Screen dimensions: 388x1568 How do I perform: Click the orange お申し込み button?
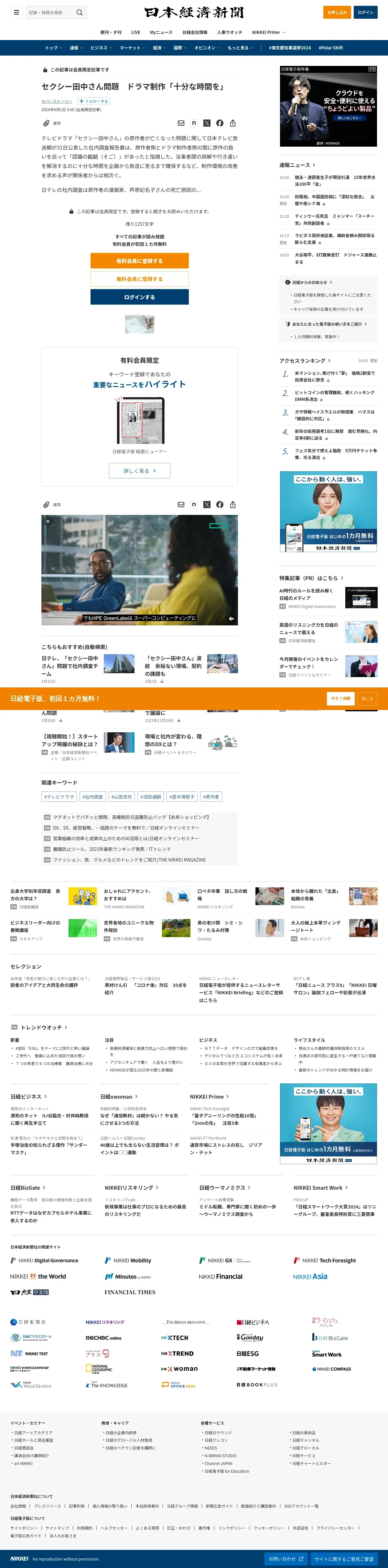(x=337, y=12)
